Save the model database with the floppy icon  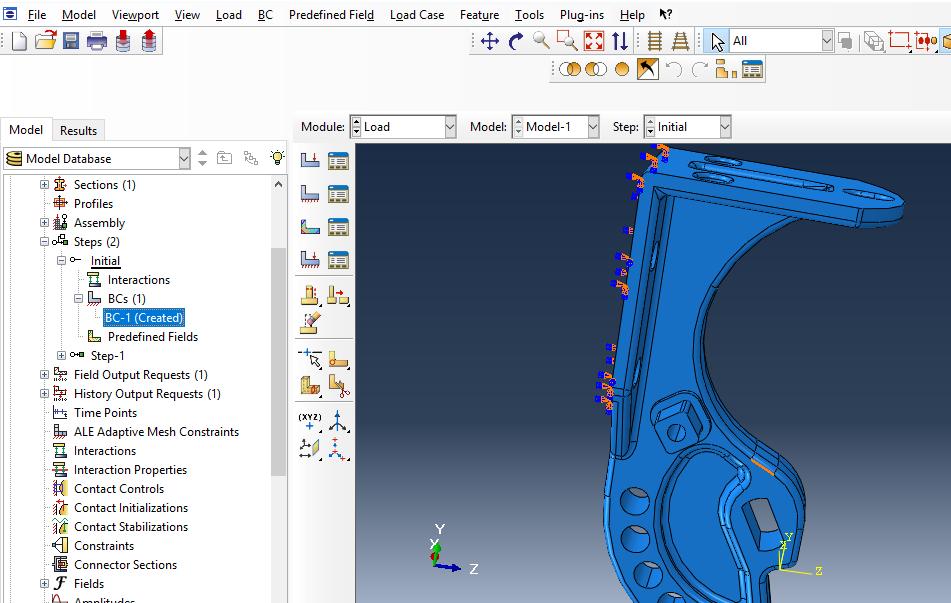click(x=71, y=41)
